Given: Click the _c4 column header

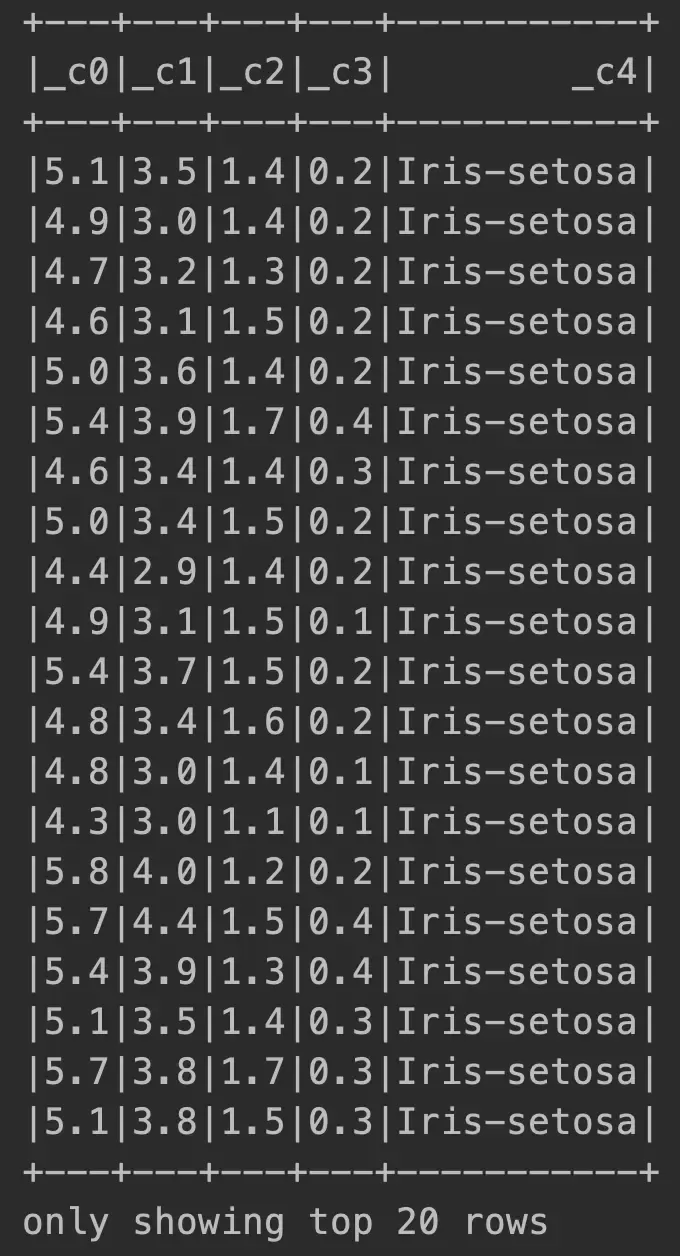Looking at the screenshot, I should pyautogui.click(x=605, y=73).
